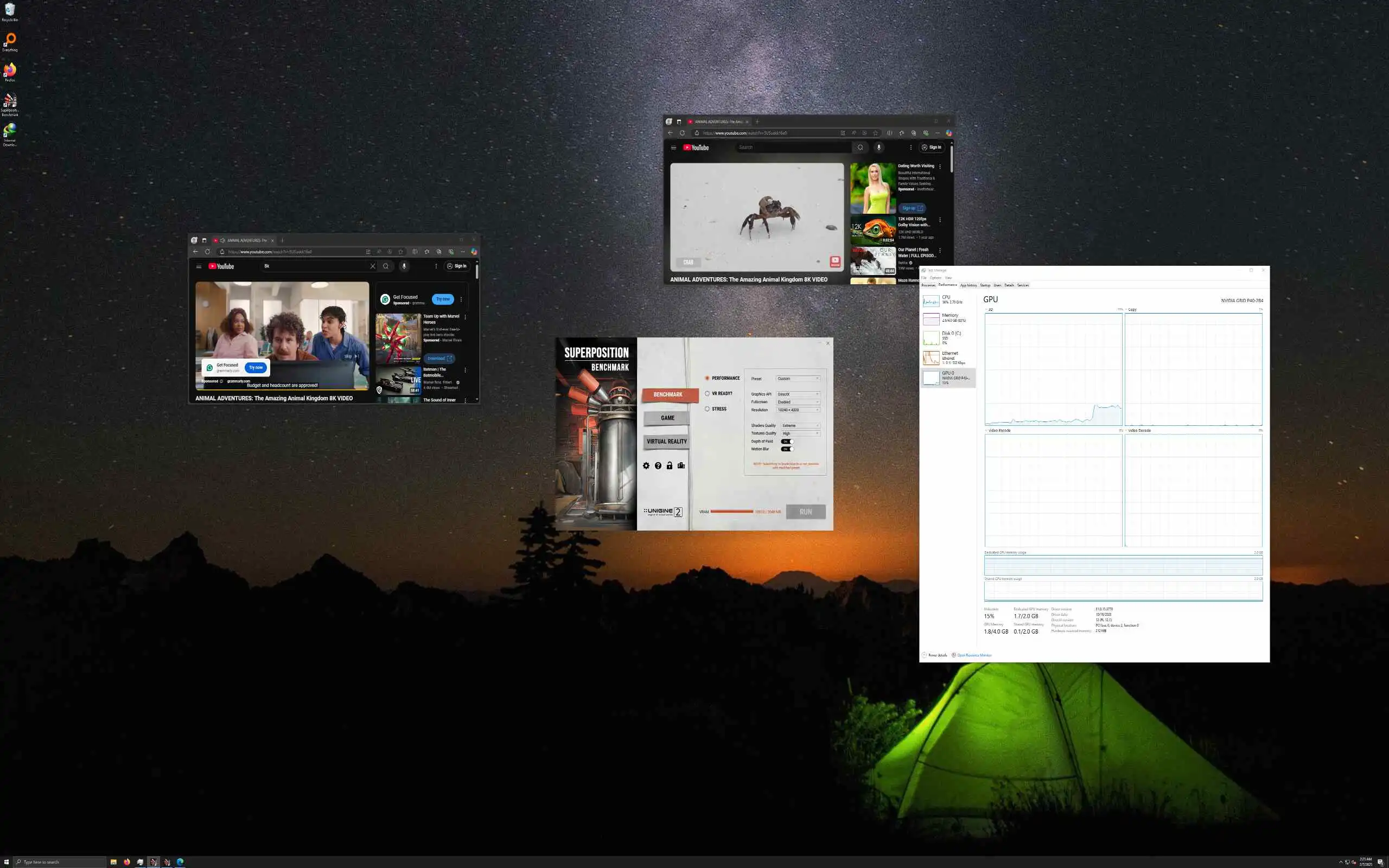Screen dimensions: 1389x868
Task: Select the STRESS radio option
Action: 707,409
